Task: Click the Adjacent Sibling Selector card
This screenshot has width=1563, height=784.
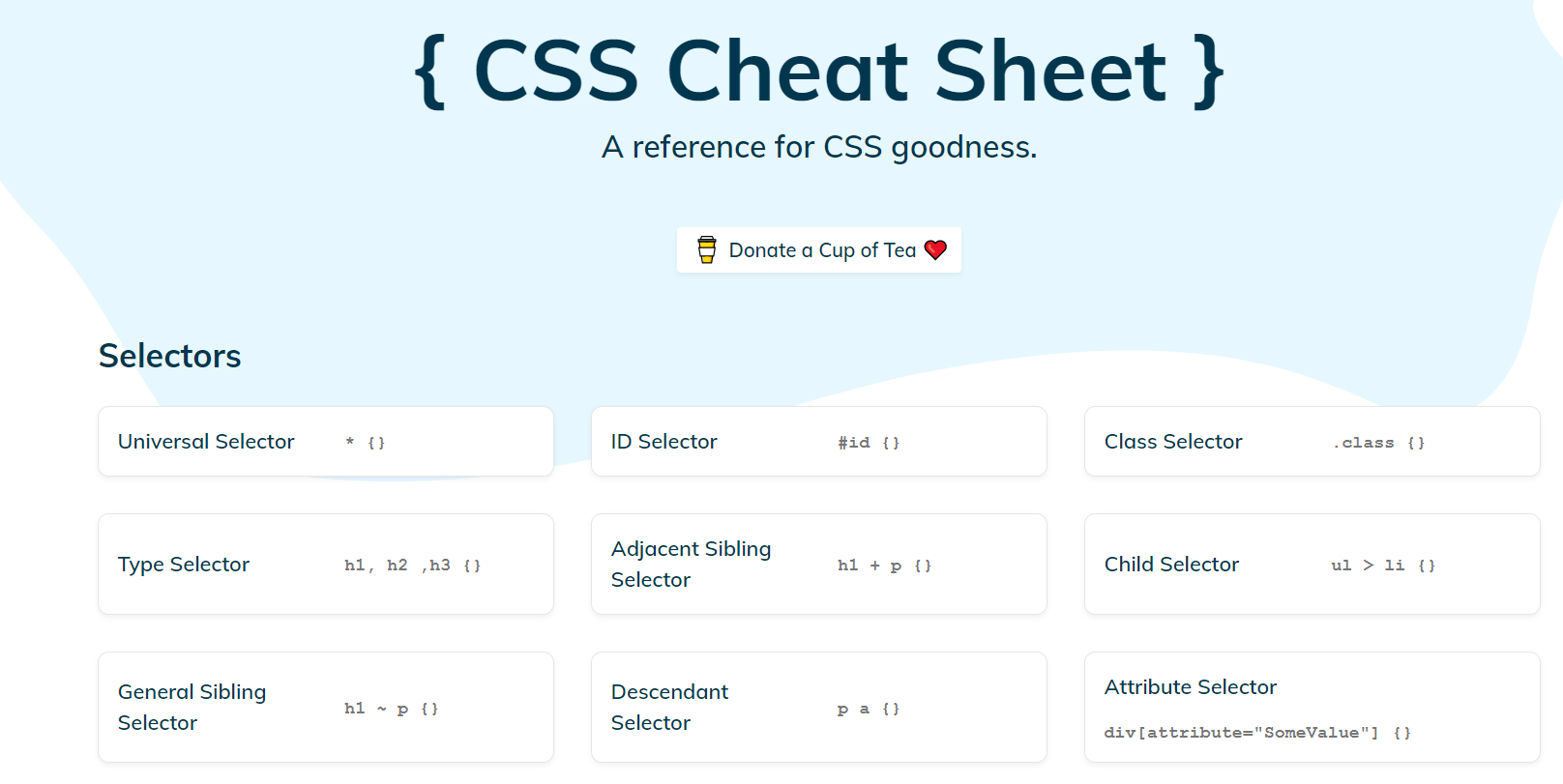Action: [819, 565]
